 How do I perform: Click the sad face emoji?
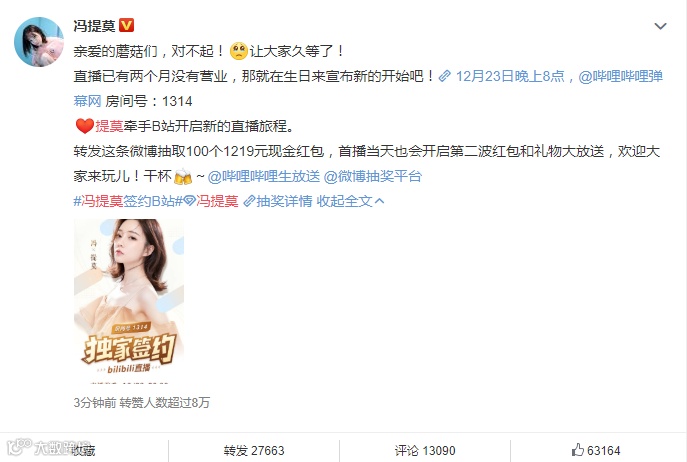click(239, 51)
